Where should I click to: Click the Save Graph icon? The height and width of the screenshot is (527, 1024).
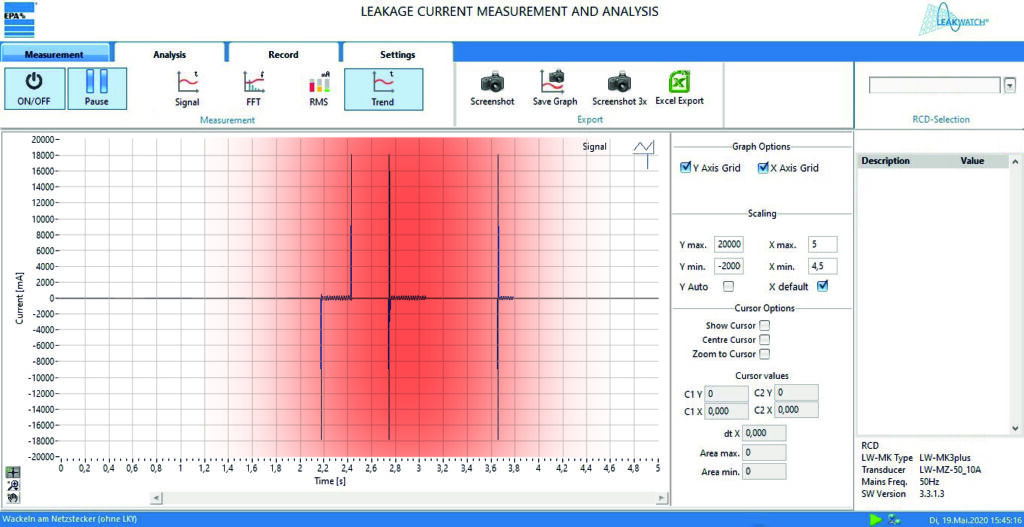pyautogui.click(x=554, y=82)
